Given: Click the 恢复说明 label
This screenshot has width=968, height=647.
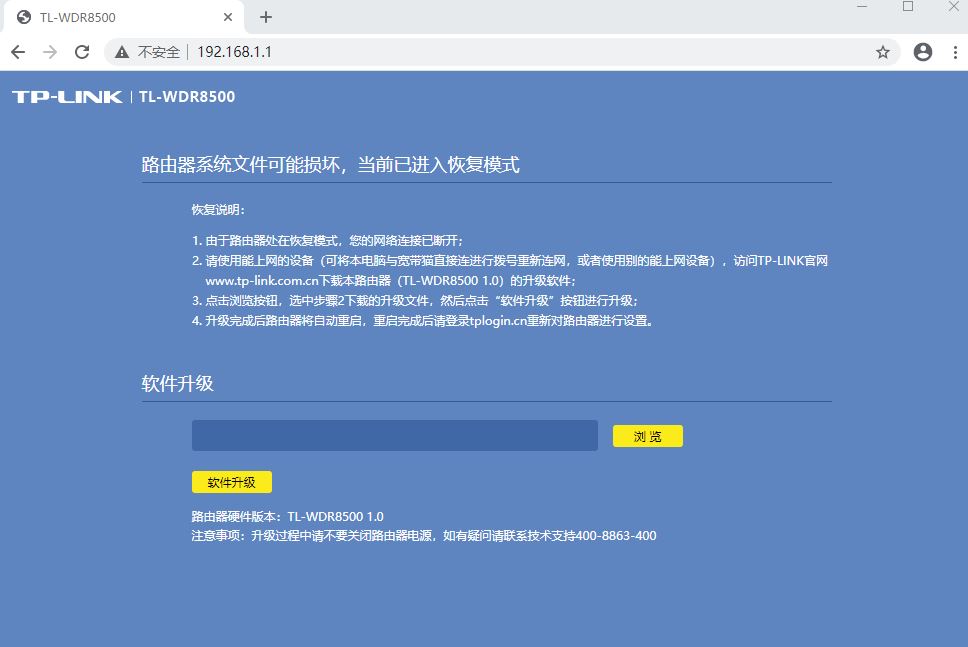Looking at the screenshot, I should click(218, 210).
